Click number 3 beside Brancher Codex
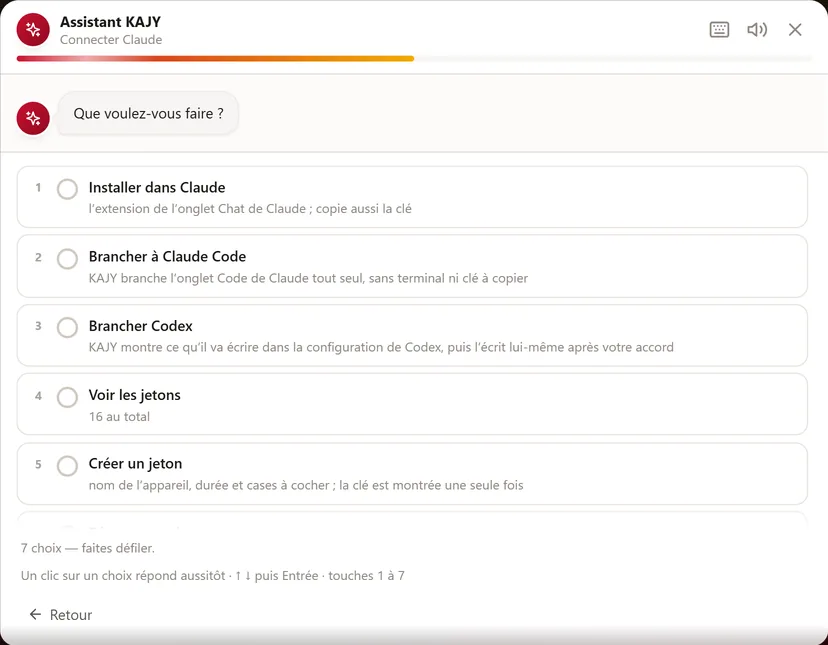This screenshot has width=828, height=645. [38, 326]
